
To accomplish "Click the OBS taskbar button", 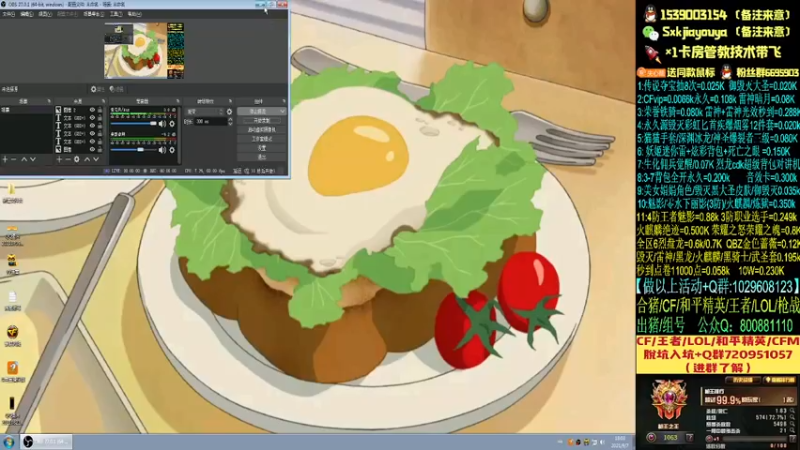I will tap(46, 442).
